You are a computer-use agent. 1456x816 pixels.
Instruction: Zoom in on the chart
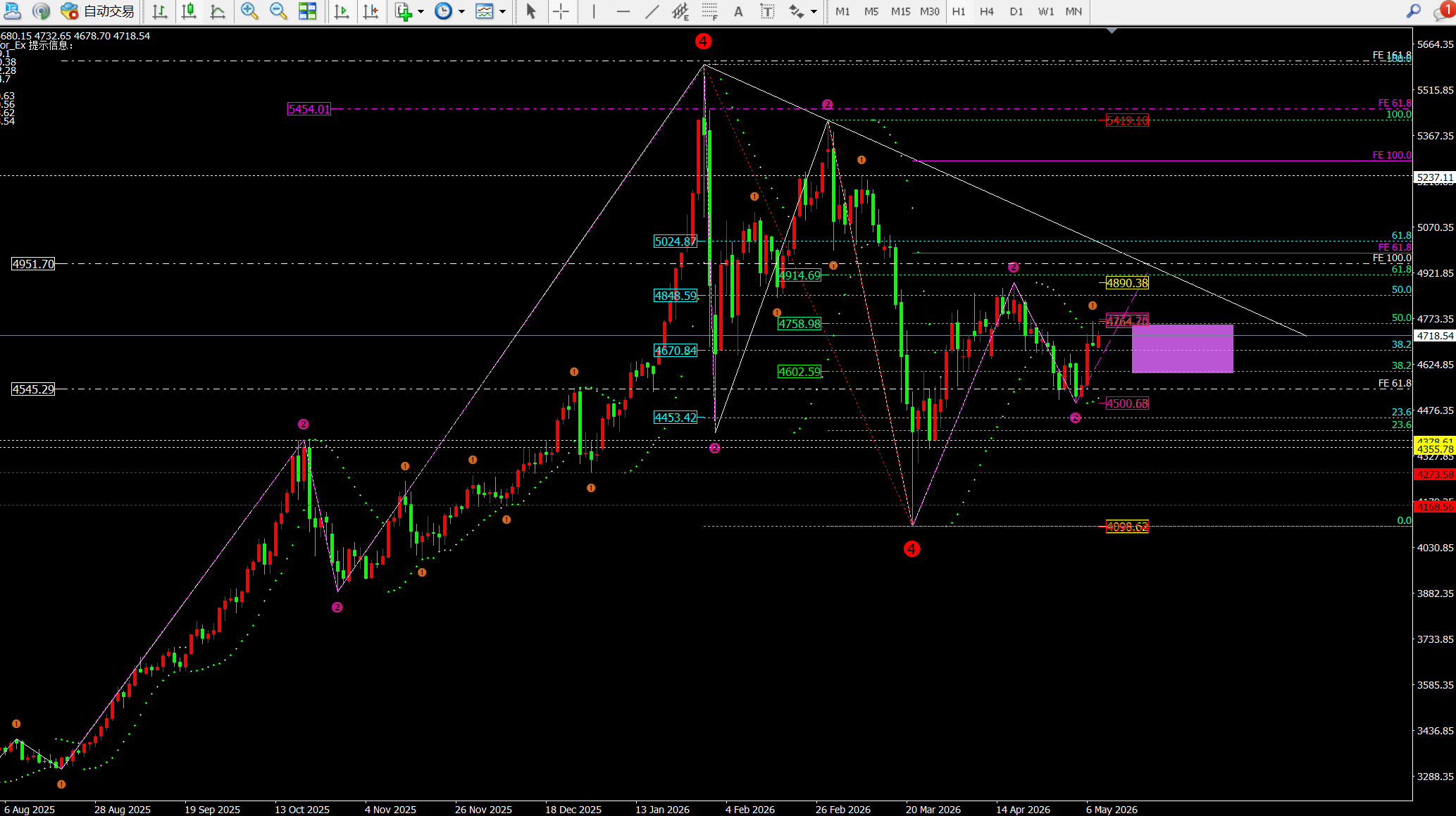pyautogui.click(x=249, y=11)
